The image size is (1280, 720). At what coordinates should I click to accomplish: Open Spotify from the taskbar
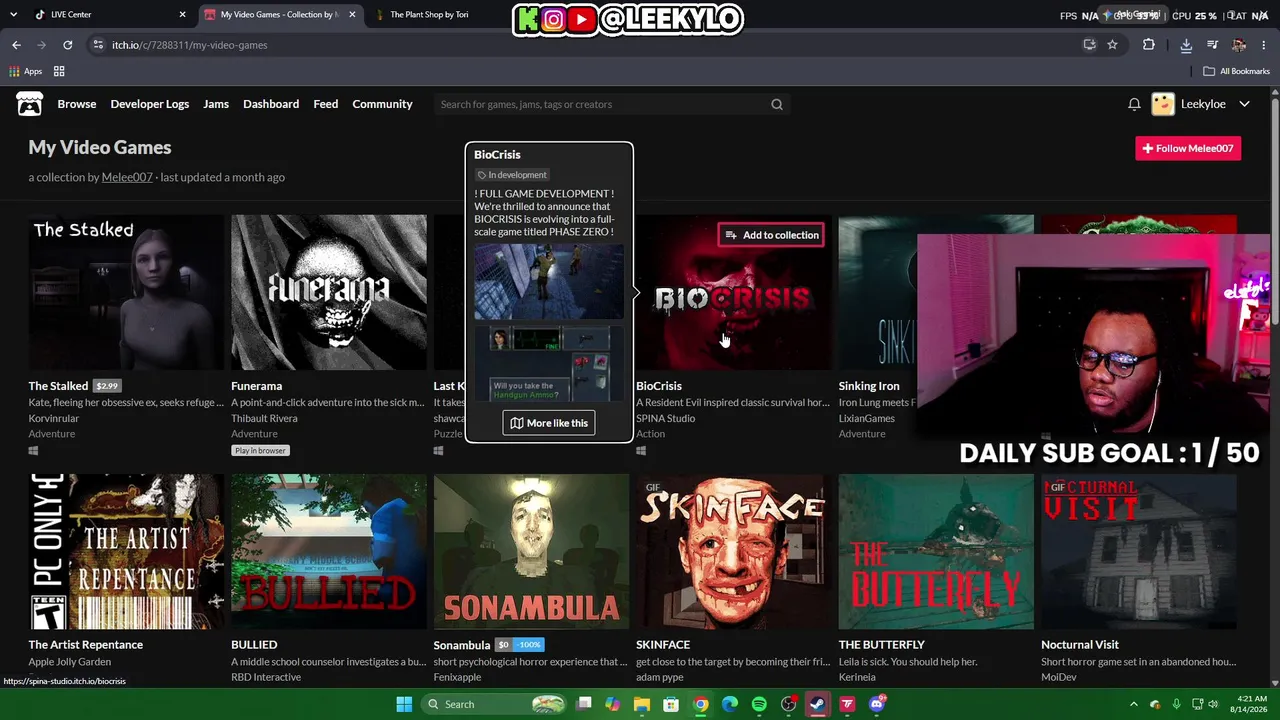(x=759, y=704)
